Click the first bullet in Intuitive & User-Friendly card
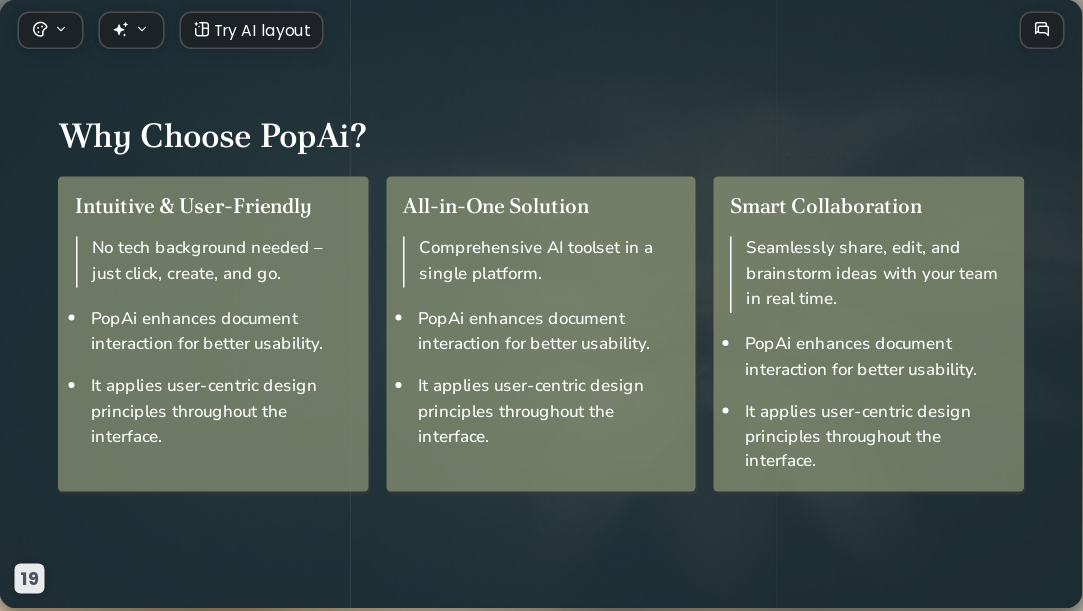This screenshot has width=1083, height=611. [x=207, y=331]
